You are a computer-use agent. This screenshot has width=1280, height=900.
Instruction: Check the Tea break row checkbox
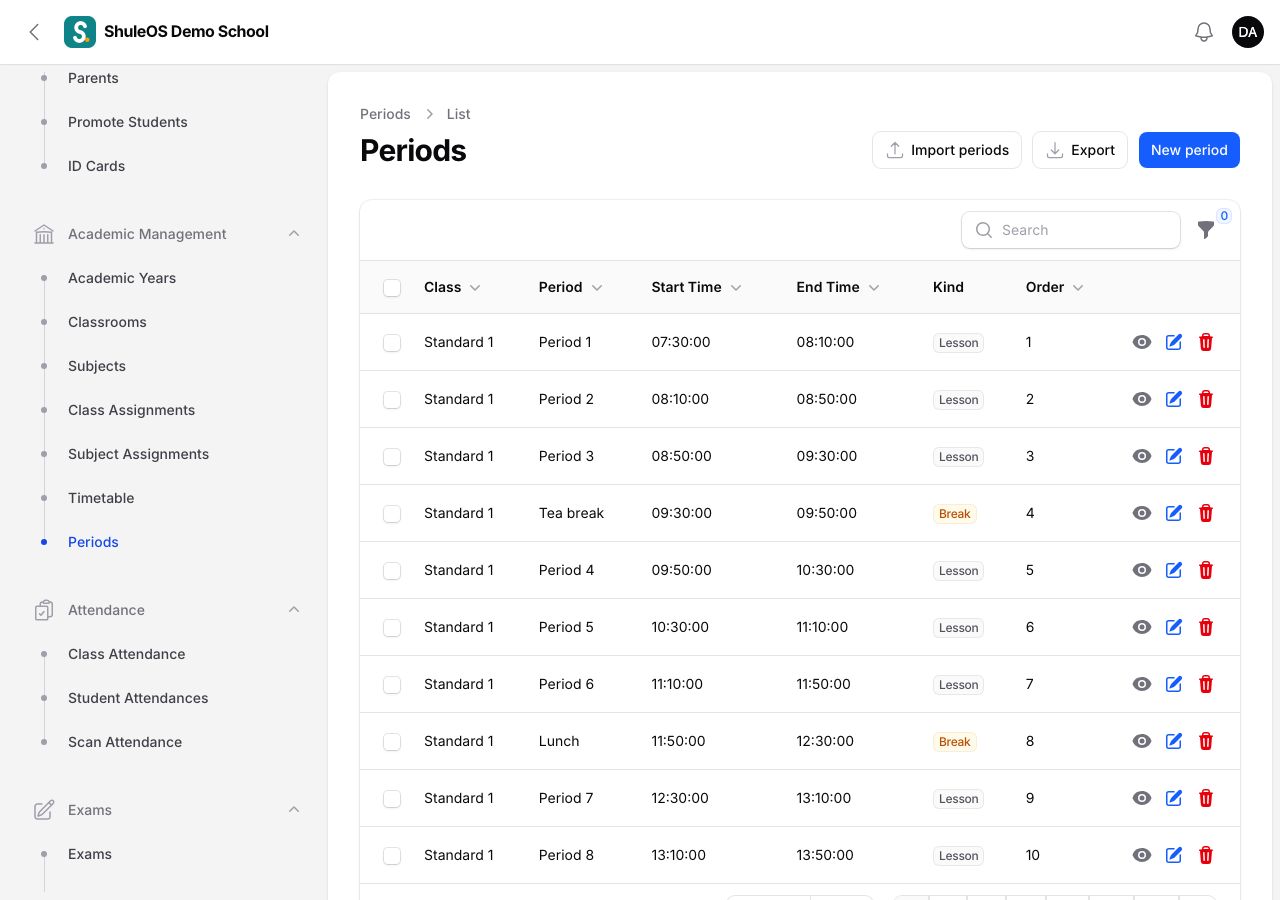(392, 514)
